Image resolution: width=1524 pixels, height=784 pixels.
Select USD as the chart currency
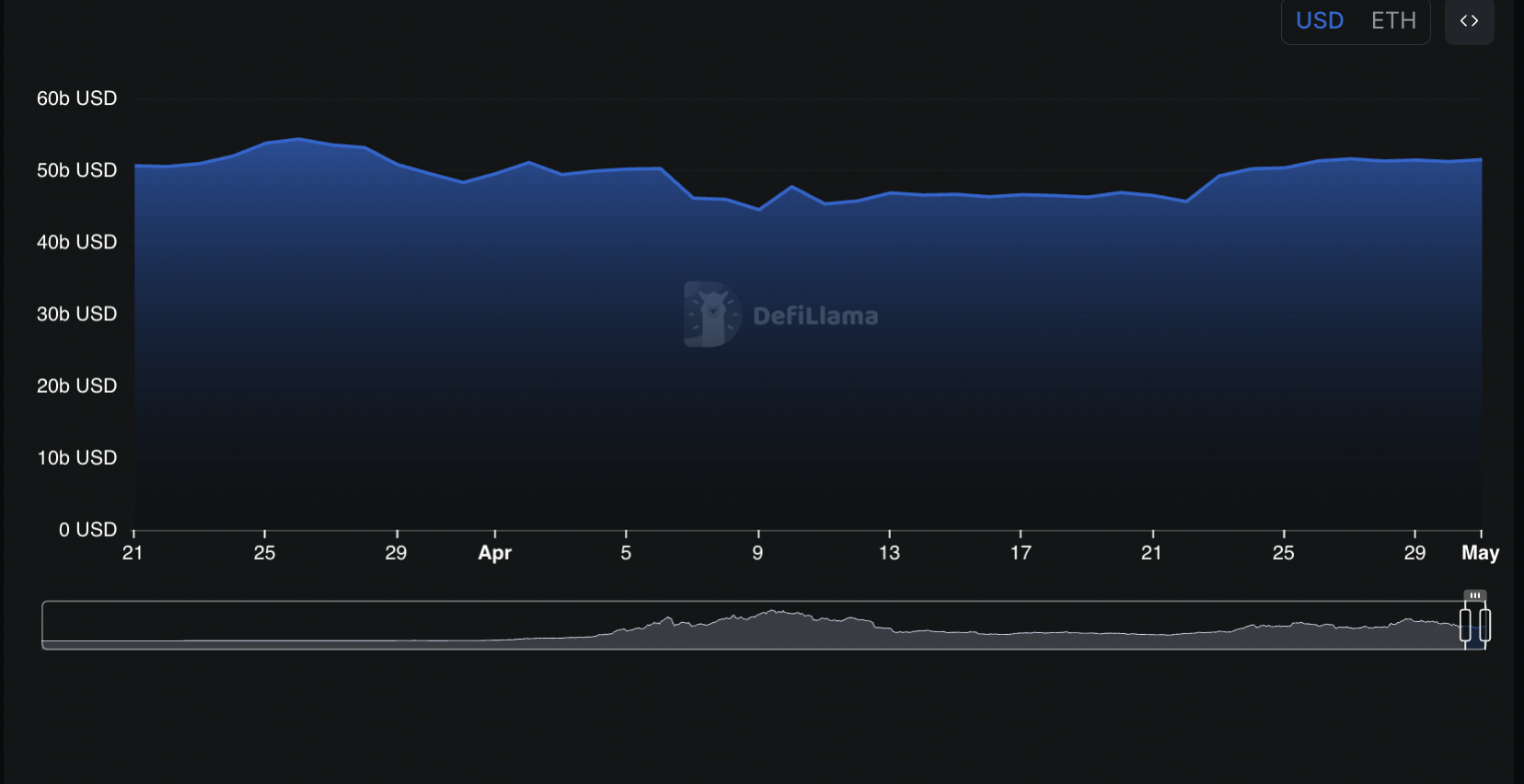[1320, 21]
